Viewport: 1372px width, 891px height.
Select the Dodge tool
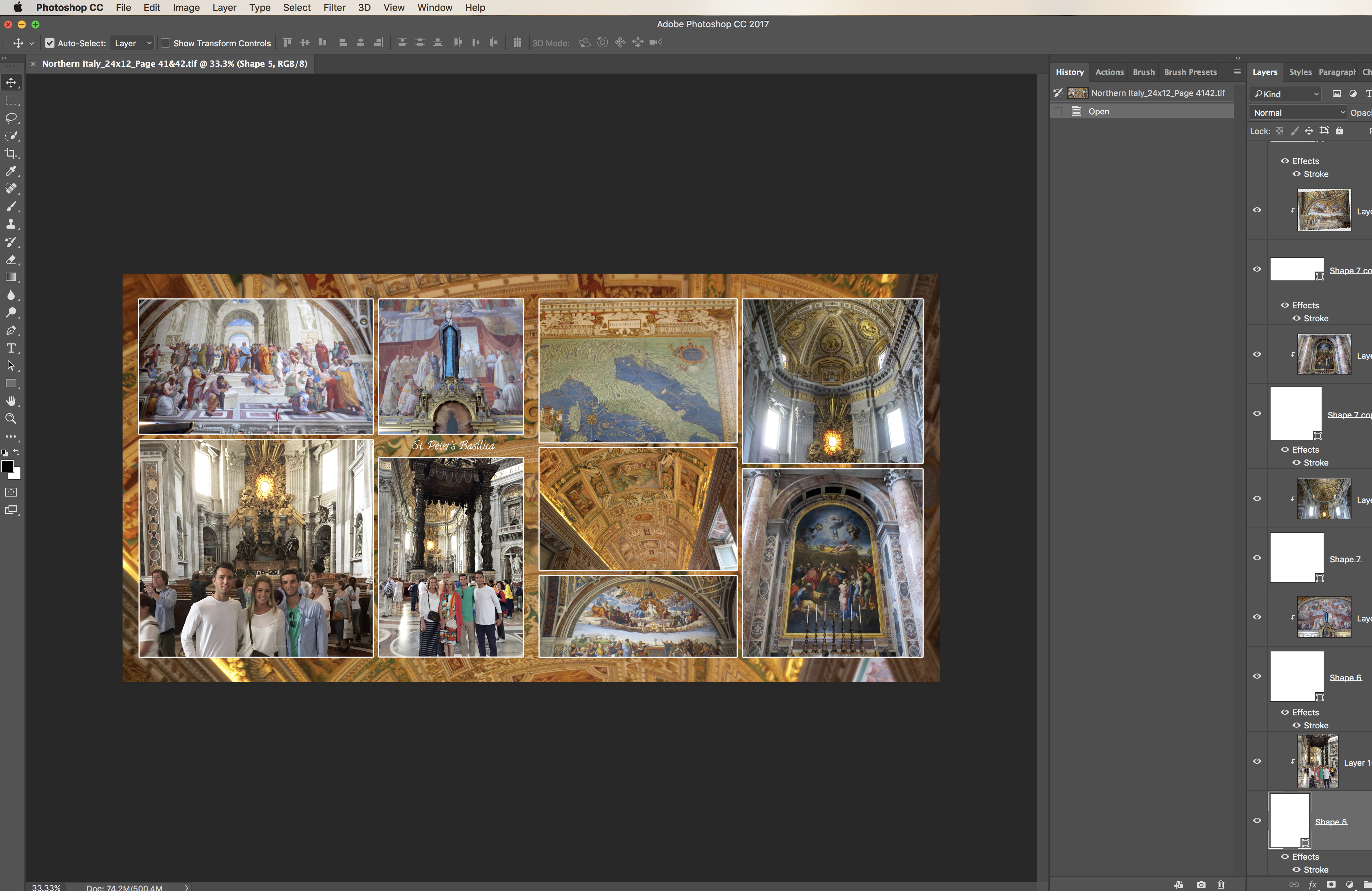coord(11,313)
